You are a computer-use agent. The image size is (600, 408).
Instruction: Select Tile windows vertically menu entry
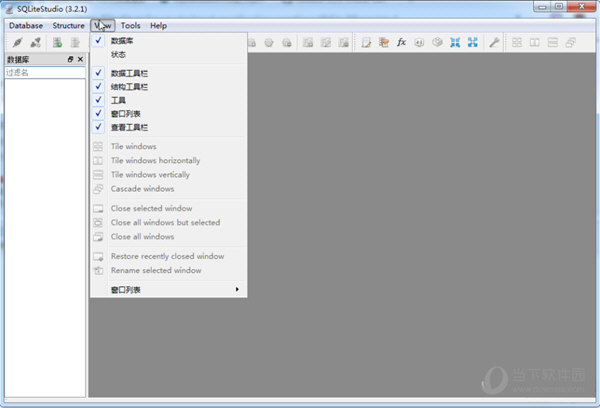(168, 175)
